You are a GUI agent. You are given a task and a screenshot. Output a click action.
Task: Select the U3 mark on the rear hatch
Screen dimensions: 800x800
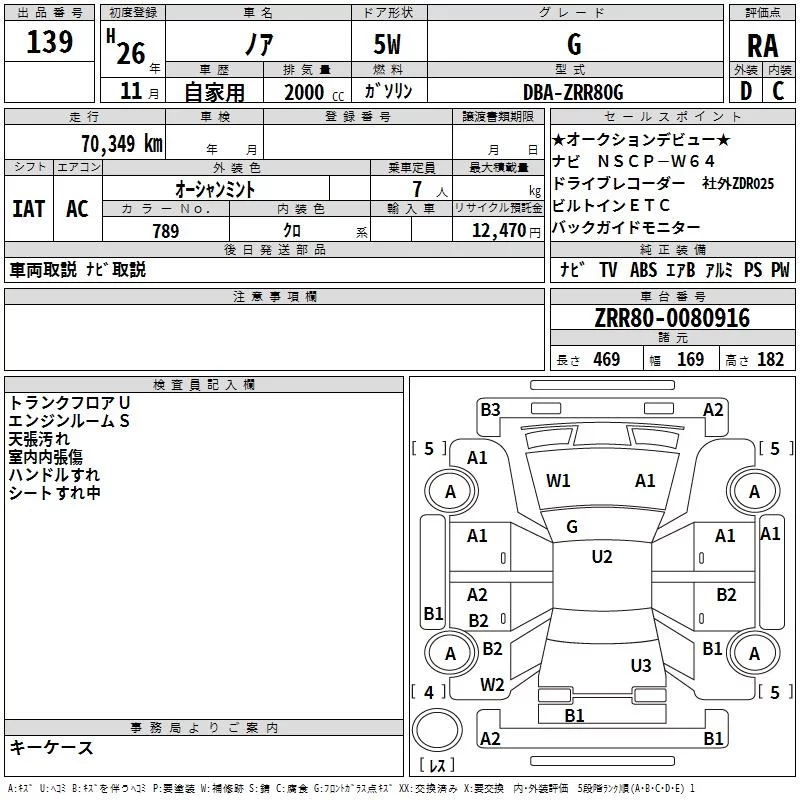click(641, 665)
